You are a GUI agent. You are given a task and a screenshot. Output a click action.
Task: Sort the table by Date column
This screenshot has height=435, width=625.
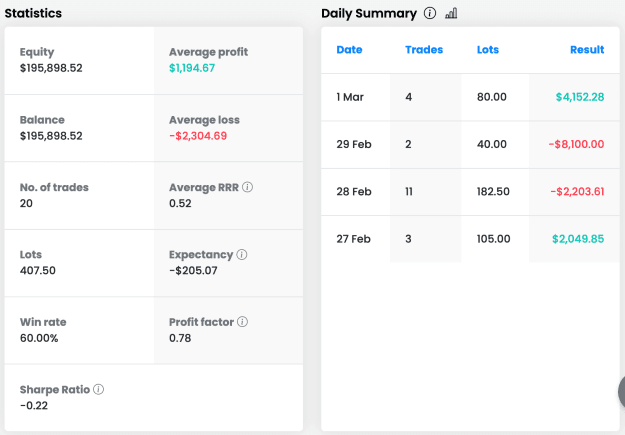[349, 49]
